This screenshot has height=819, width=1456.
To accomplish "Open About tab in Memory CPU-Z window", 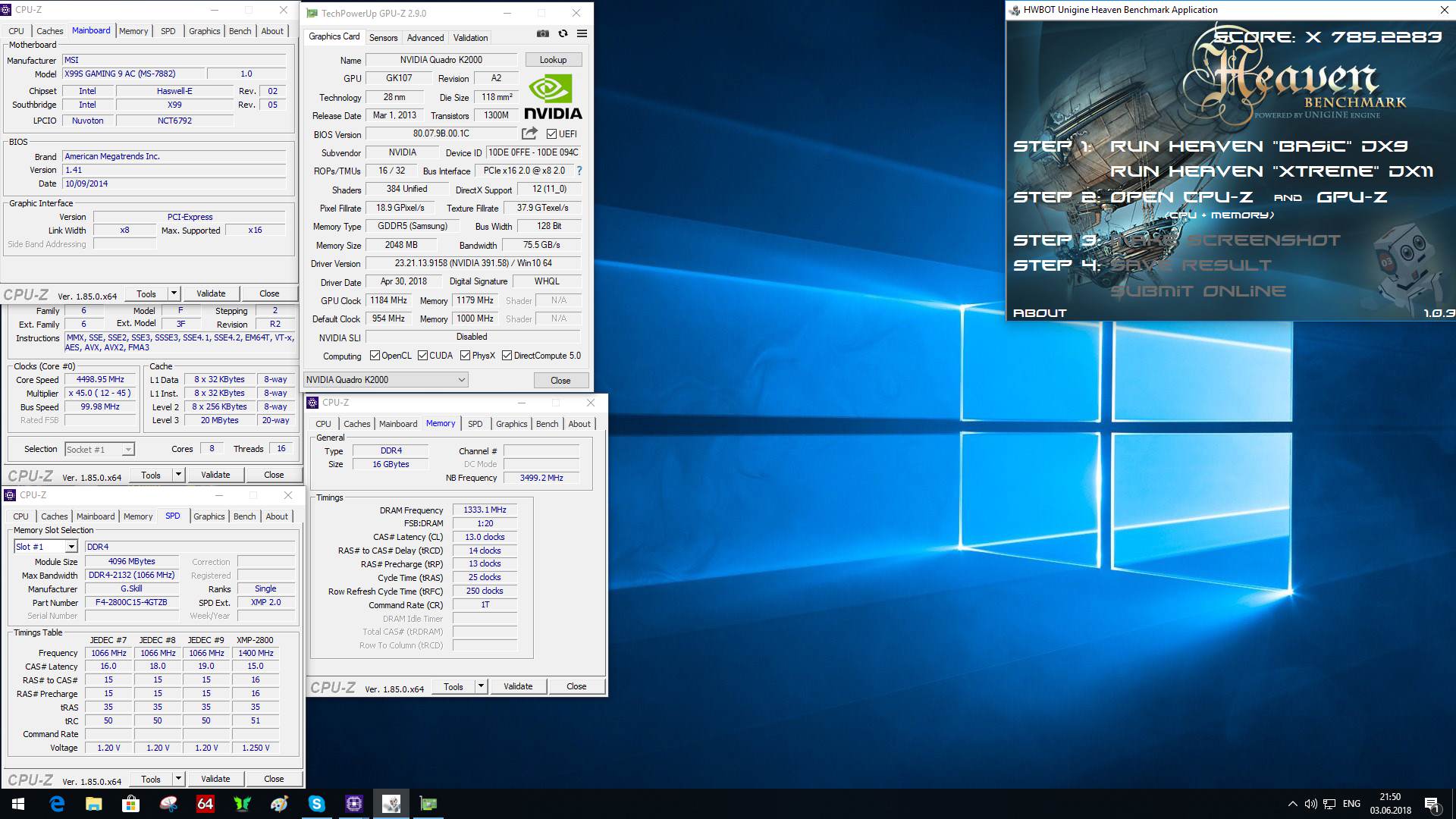I will pyautogui.click(x=579, y=424).
